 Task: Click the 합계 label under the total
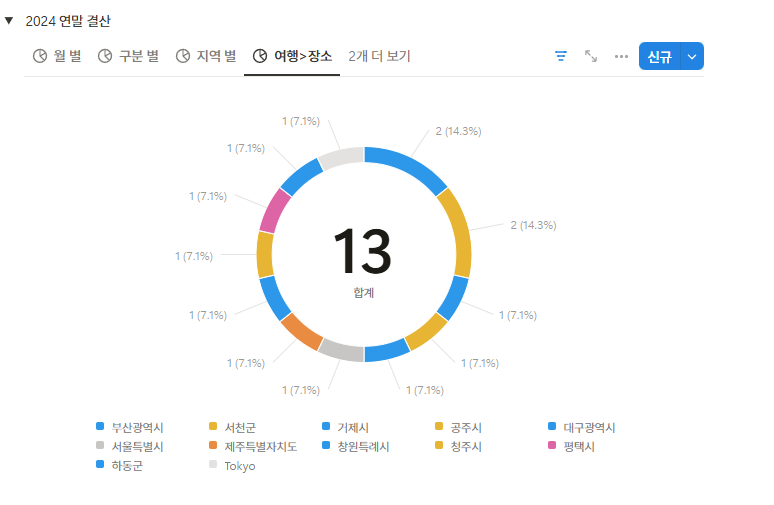point(363,293)
